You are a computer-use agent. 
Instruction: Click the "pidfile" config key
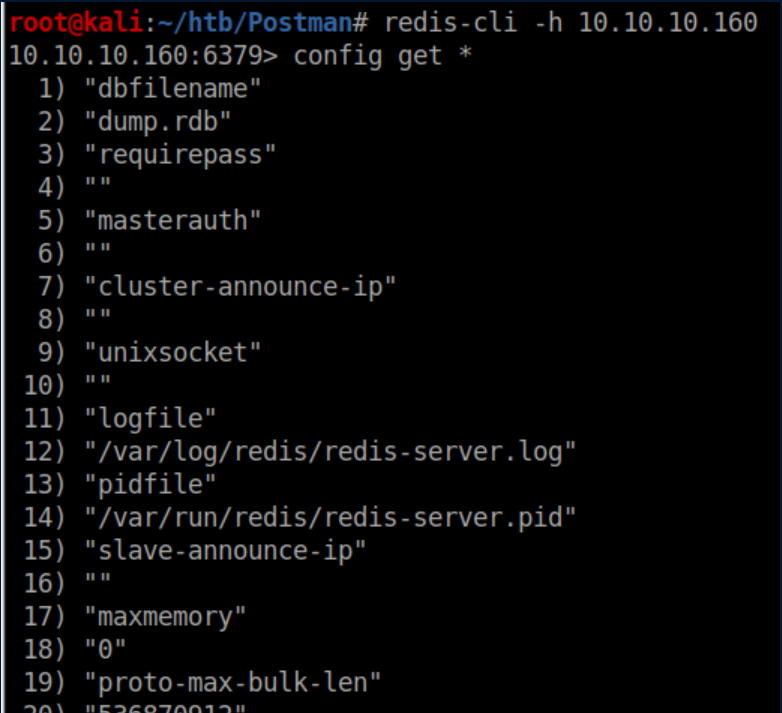click(150, 484)
